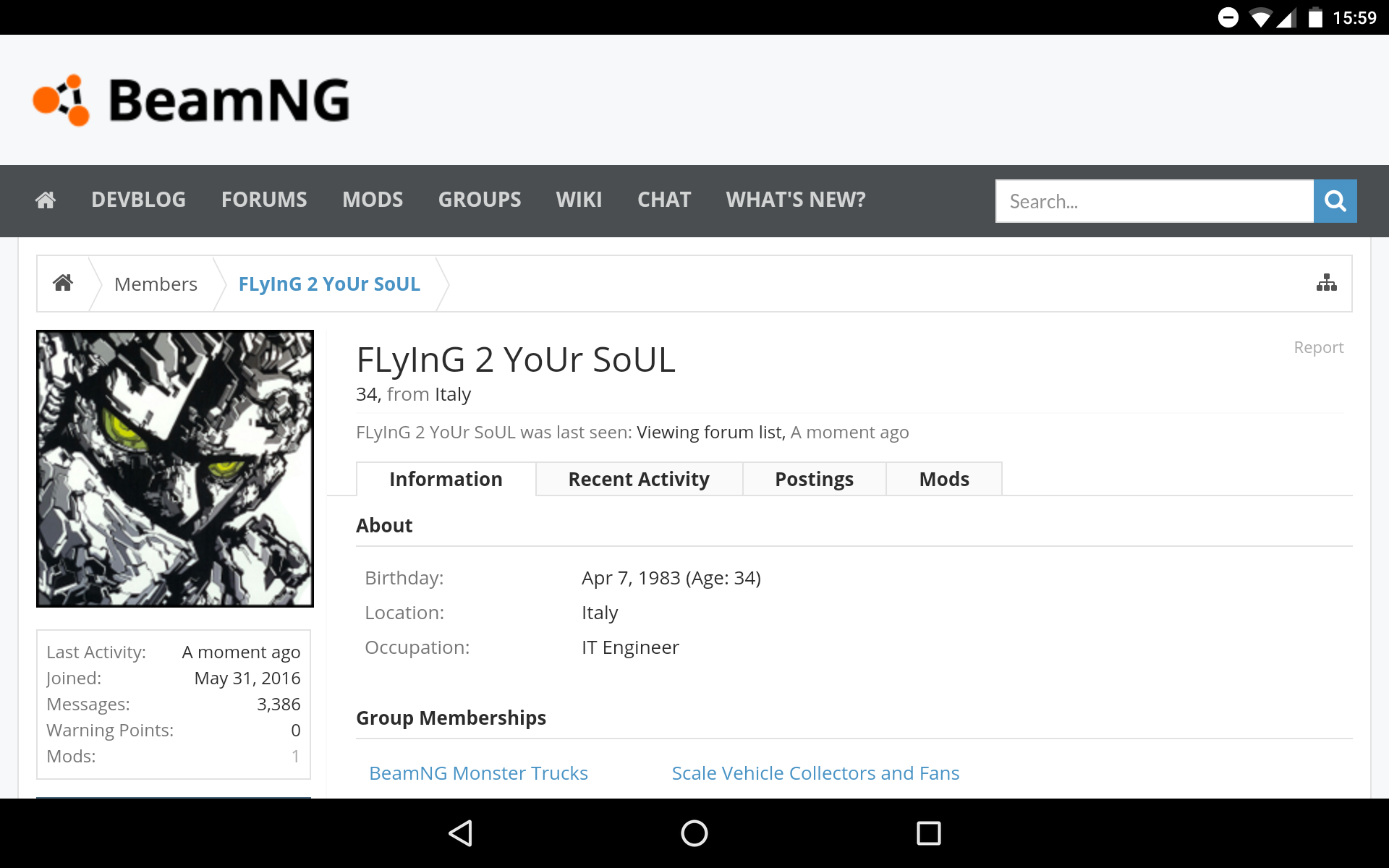This screenshot has width=1389, height=868.
Task: Click the BeamNG logo
Action: coord(192,100)
